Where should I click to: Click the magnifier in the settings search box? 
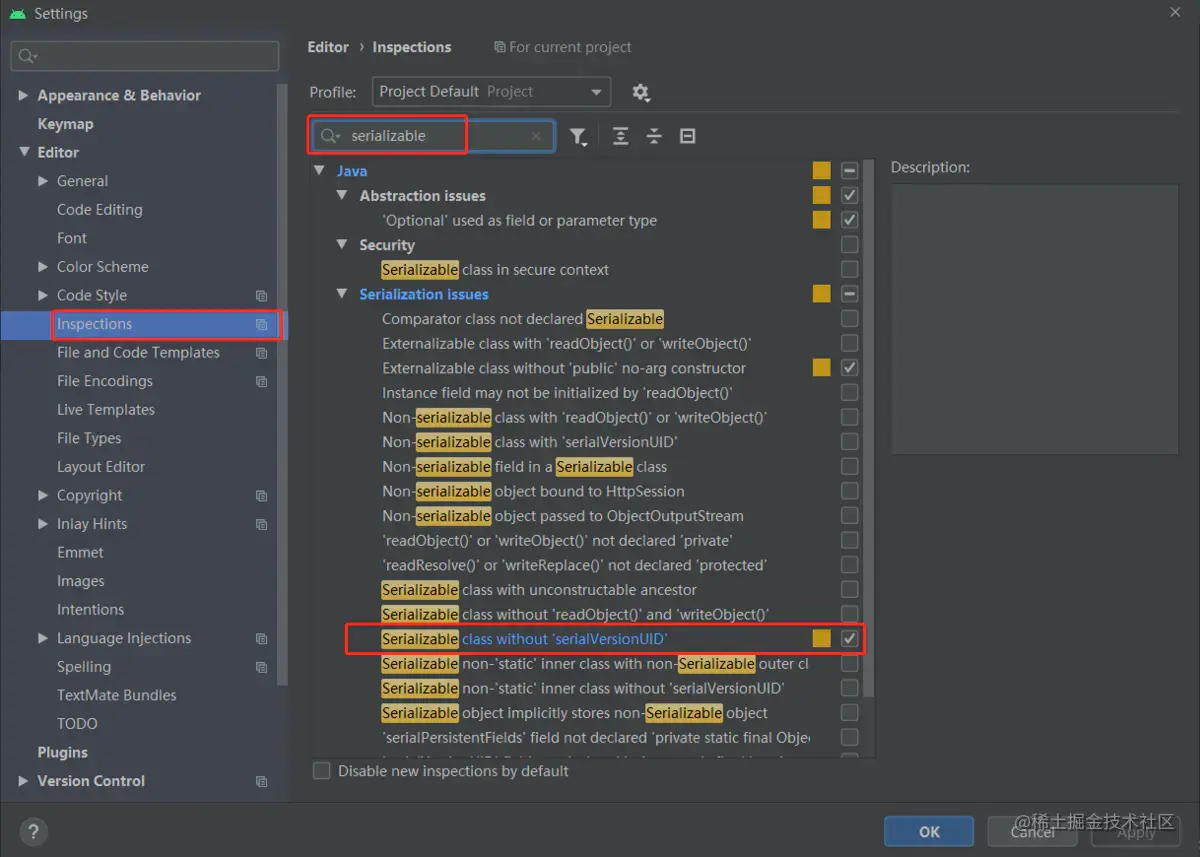[x=27, y=56]
